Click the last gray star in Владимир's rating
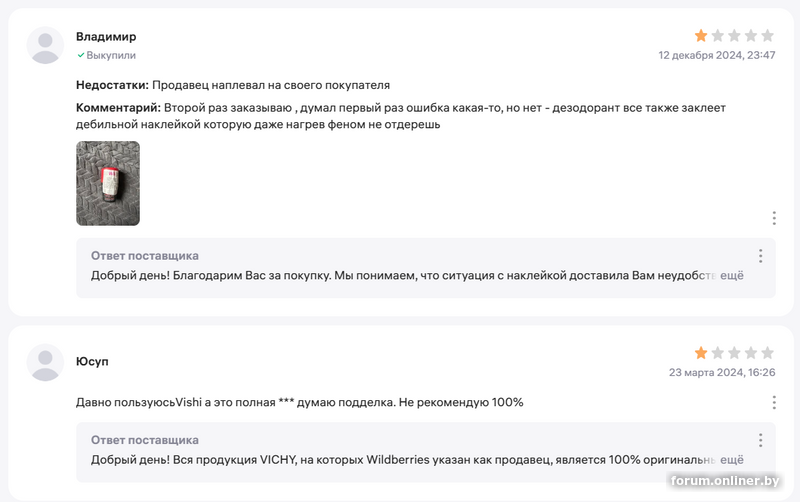The width and height of the screenshot is (800, 502). [x=767, y=36]
